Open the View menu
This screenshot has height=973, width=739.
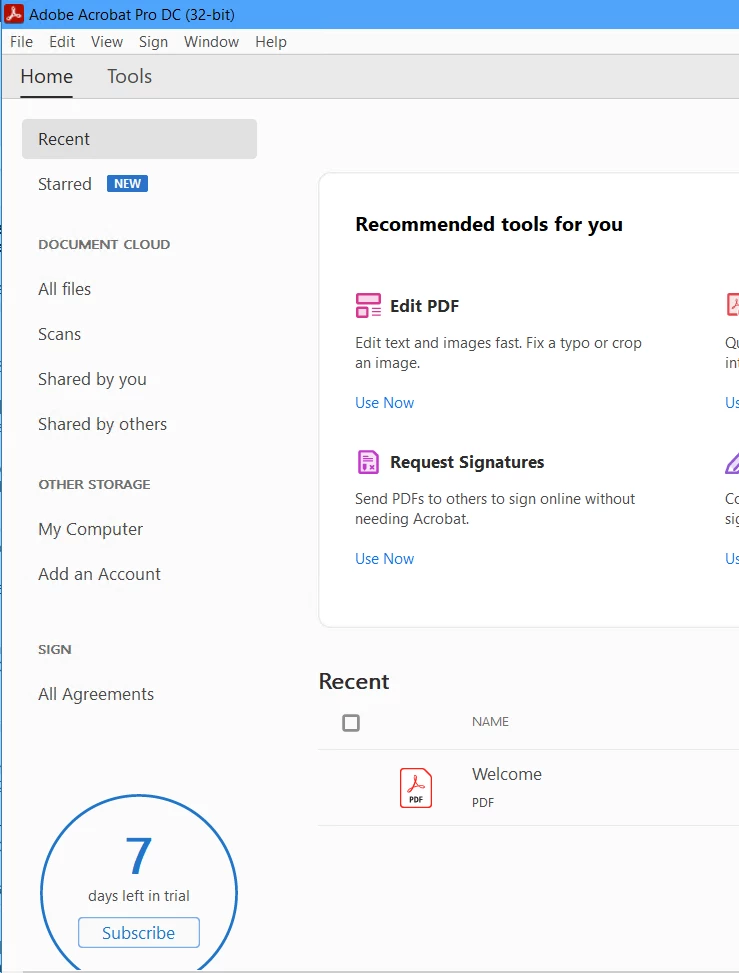point(107,42)
